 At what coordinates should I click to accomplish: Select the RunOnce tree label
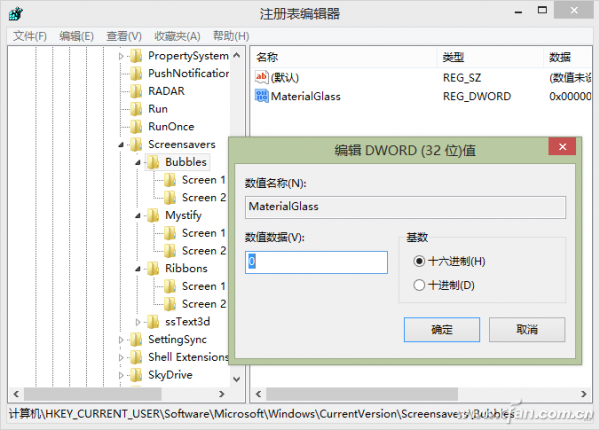(171, 127)
